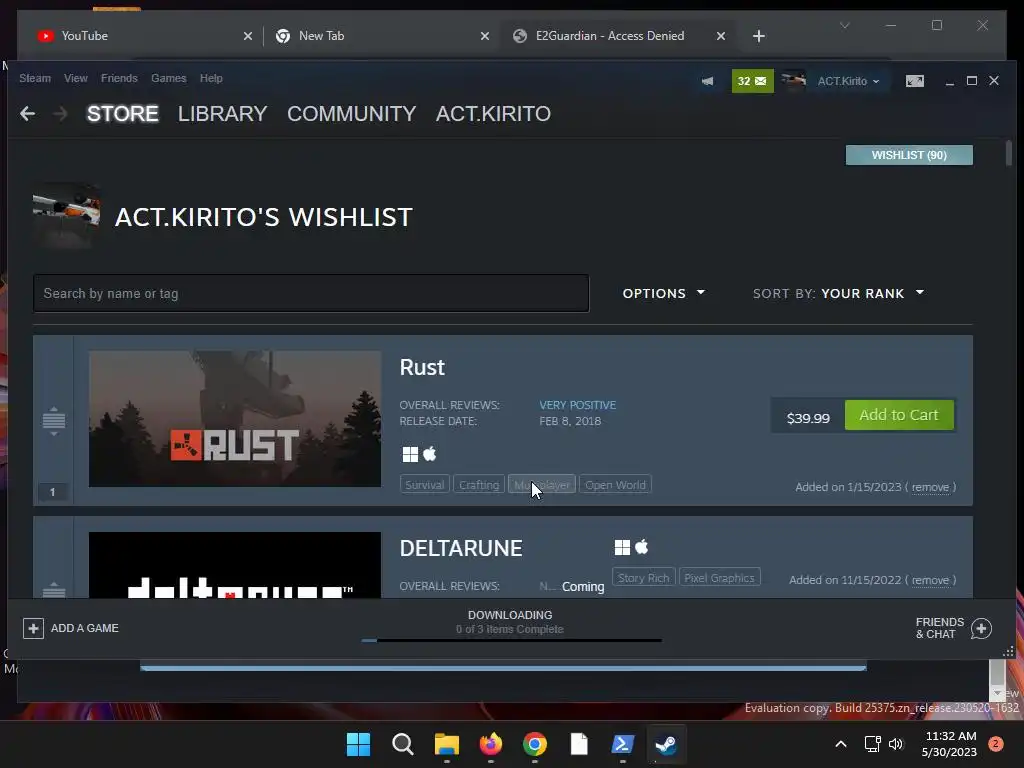Show hidden tray icons chevron
Screen dimensions: 1024x768
tap(841, 744)
